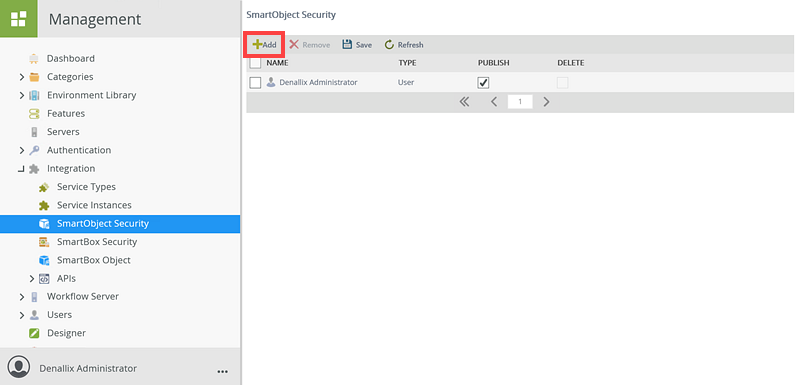Expand the Users tree node
Viewport: 800px width, 385px height.
pos(21,315)
